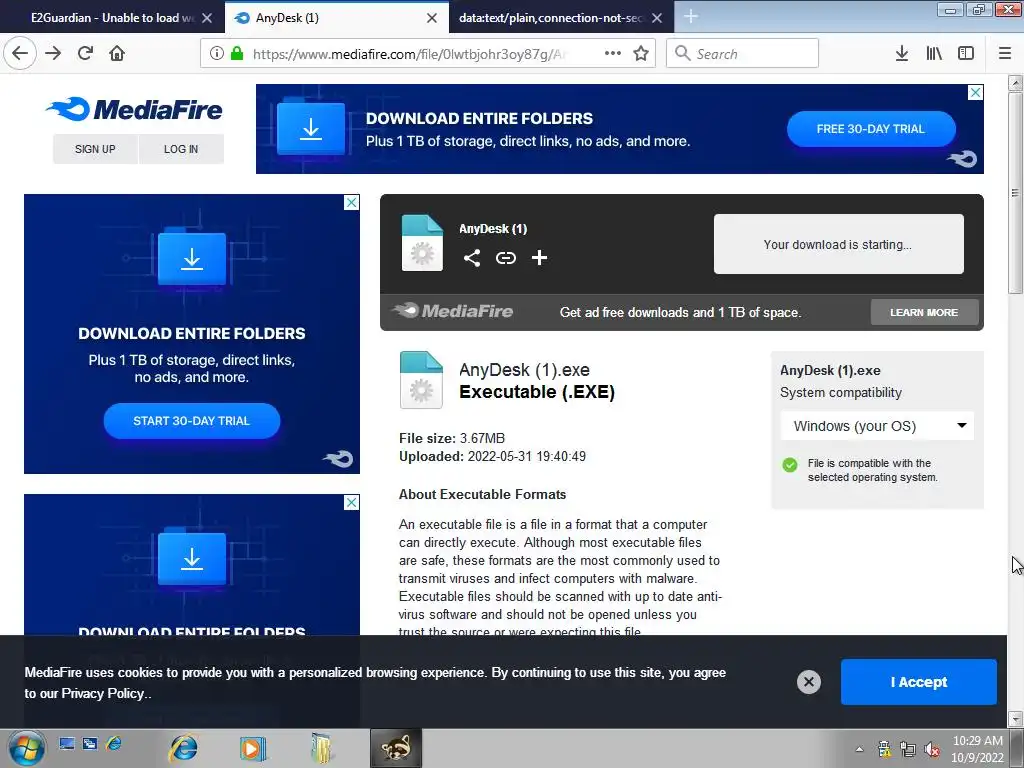This screenshot has width=1024, height=768.
Task: Open the Firefox library icon
Action: pyautogui.click(x=934, y=54)
